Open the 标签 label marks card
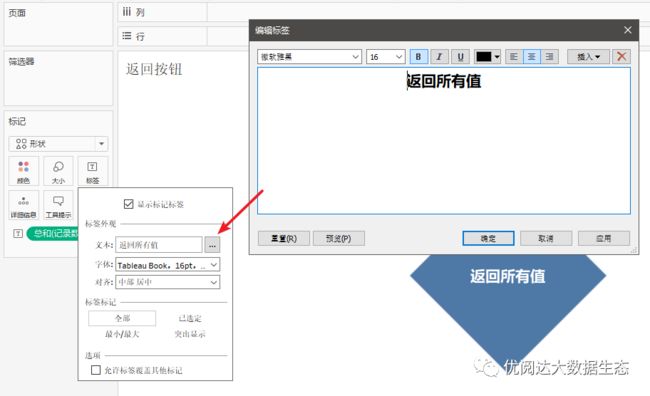Viewport: 650px width, 396px height. (x=92, y=171)
